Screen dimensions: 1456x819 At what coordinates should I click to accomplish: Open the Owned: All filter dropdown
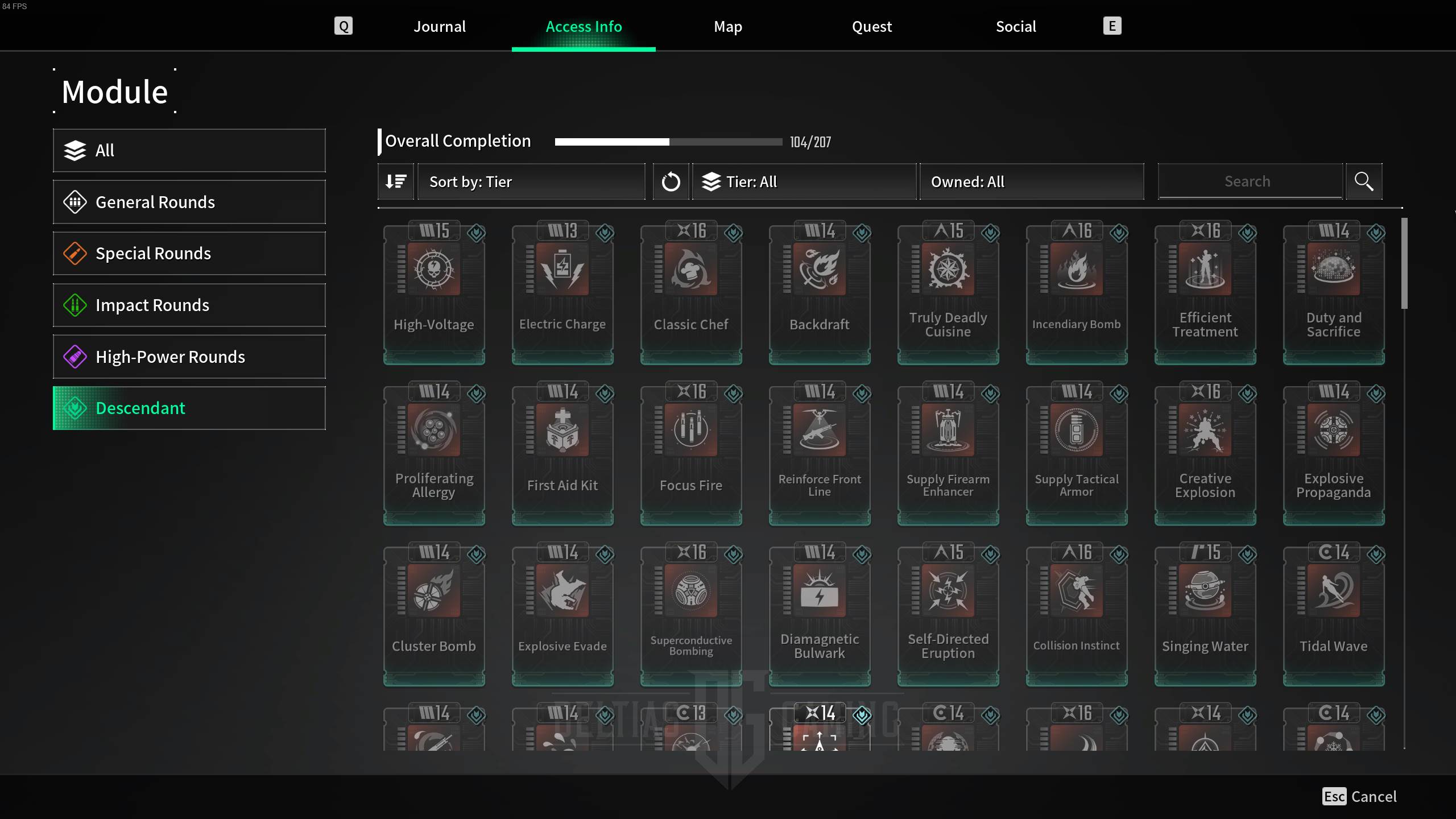pyautogui.click(x=1032, y=181)
